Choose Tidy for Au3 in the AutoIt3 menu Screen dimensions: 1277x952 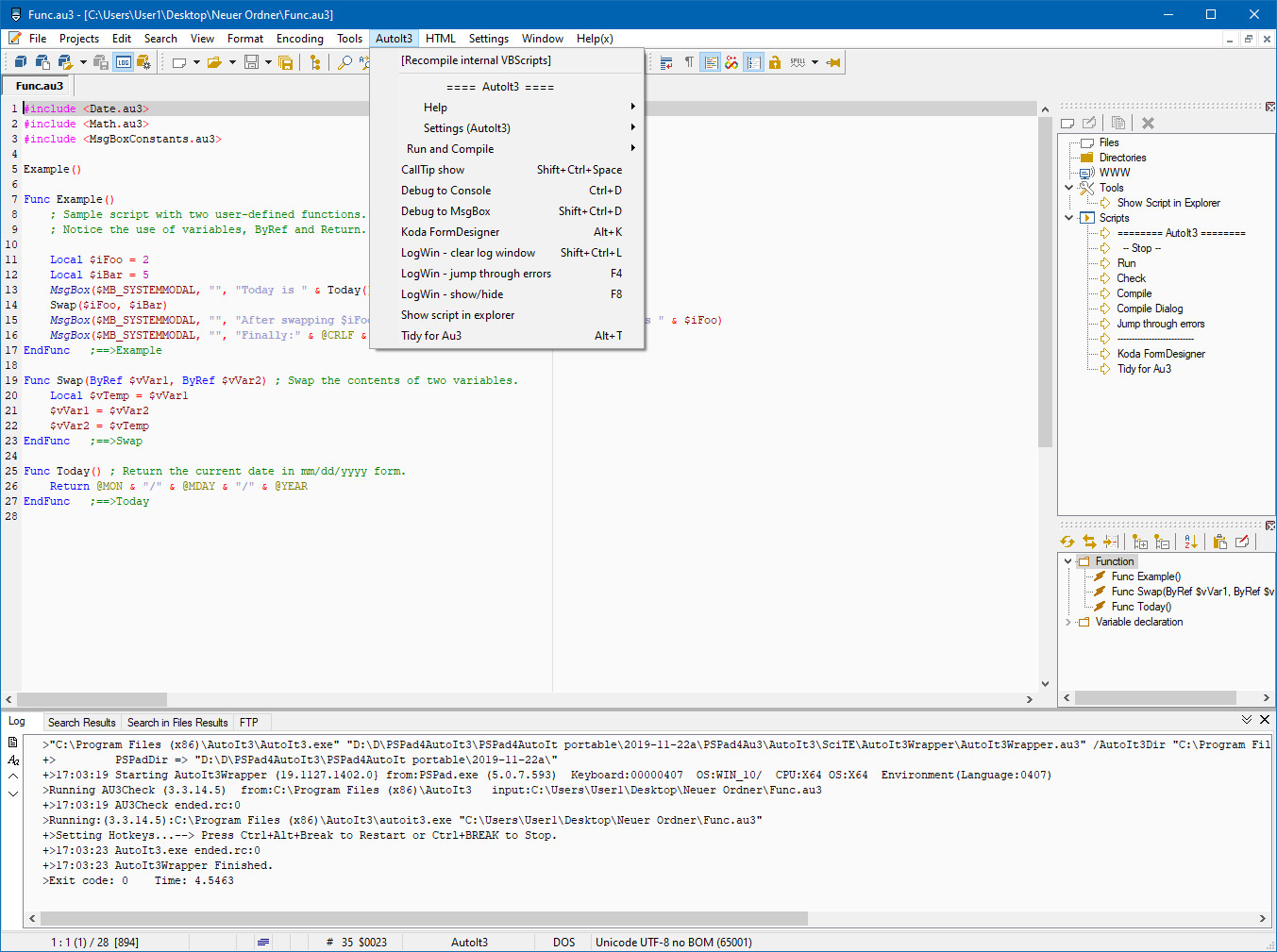tap(431, 336)
